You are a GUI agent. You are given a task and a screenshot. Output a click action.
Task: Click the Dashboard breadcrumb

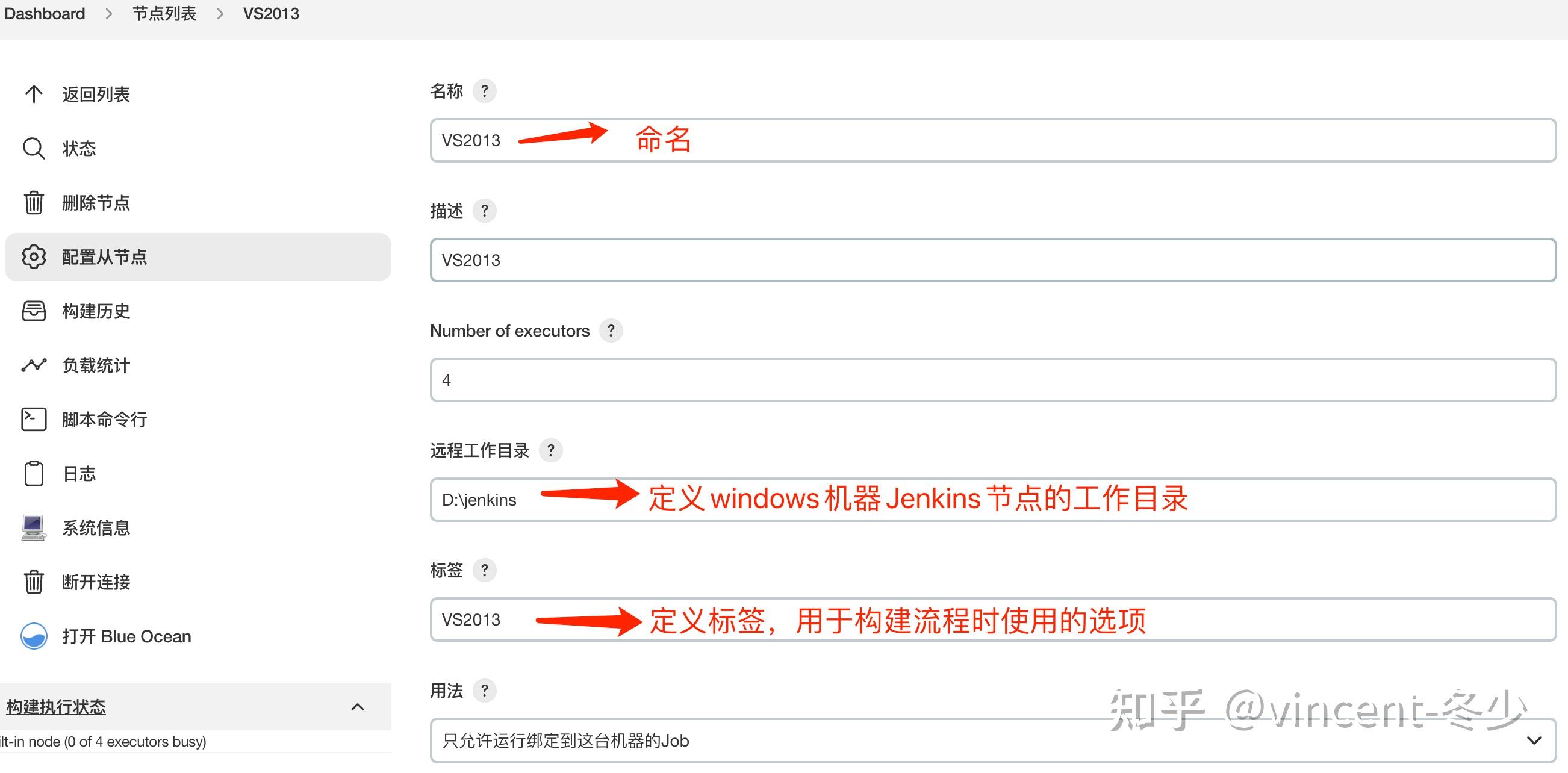click(45, 13)
